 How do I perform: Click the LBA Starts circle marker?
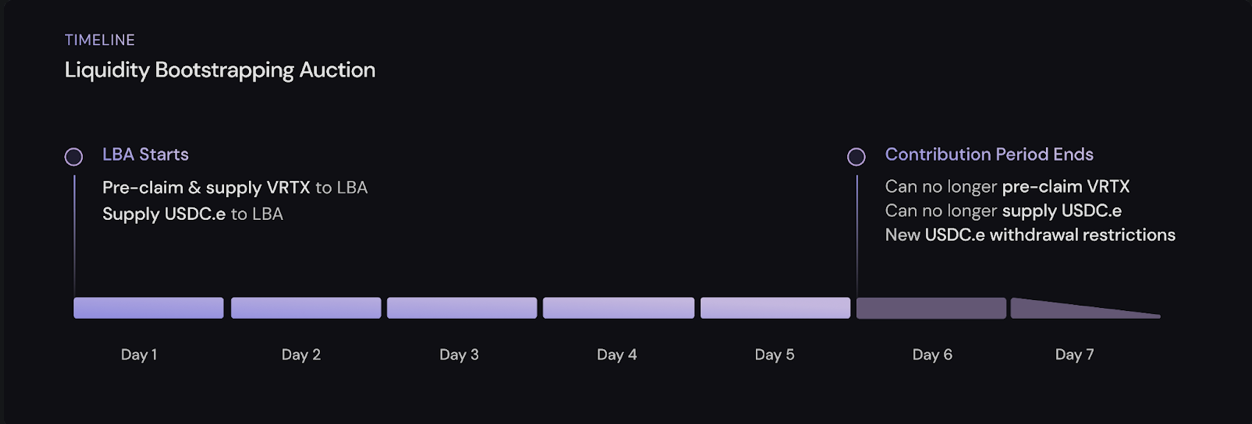coord(73,157)
